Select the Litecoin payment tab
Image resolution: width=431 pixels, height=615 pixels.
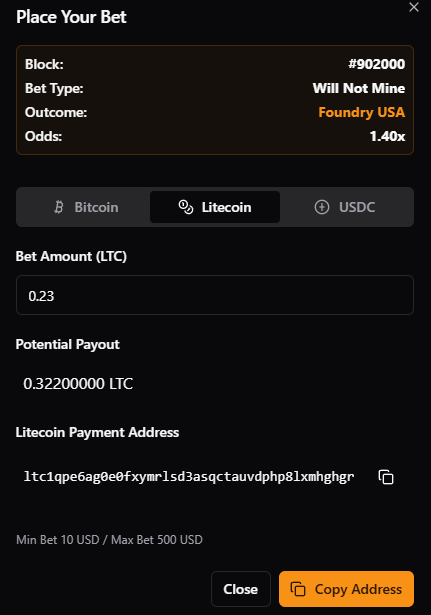(215, 207)
